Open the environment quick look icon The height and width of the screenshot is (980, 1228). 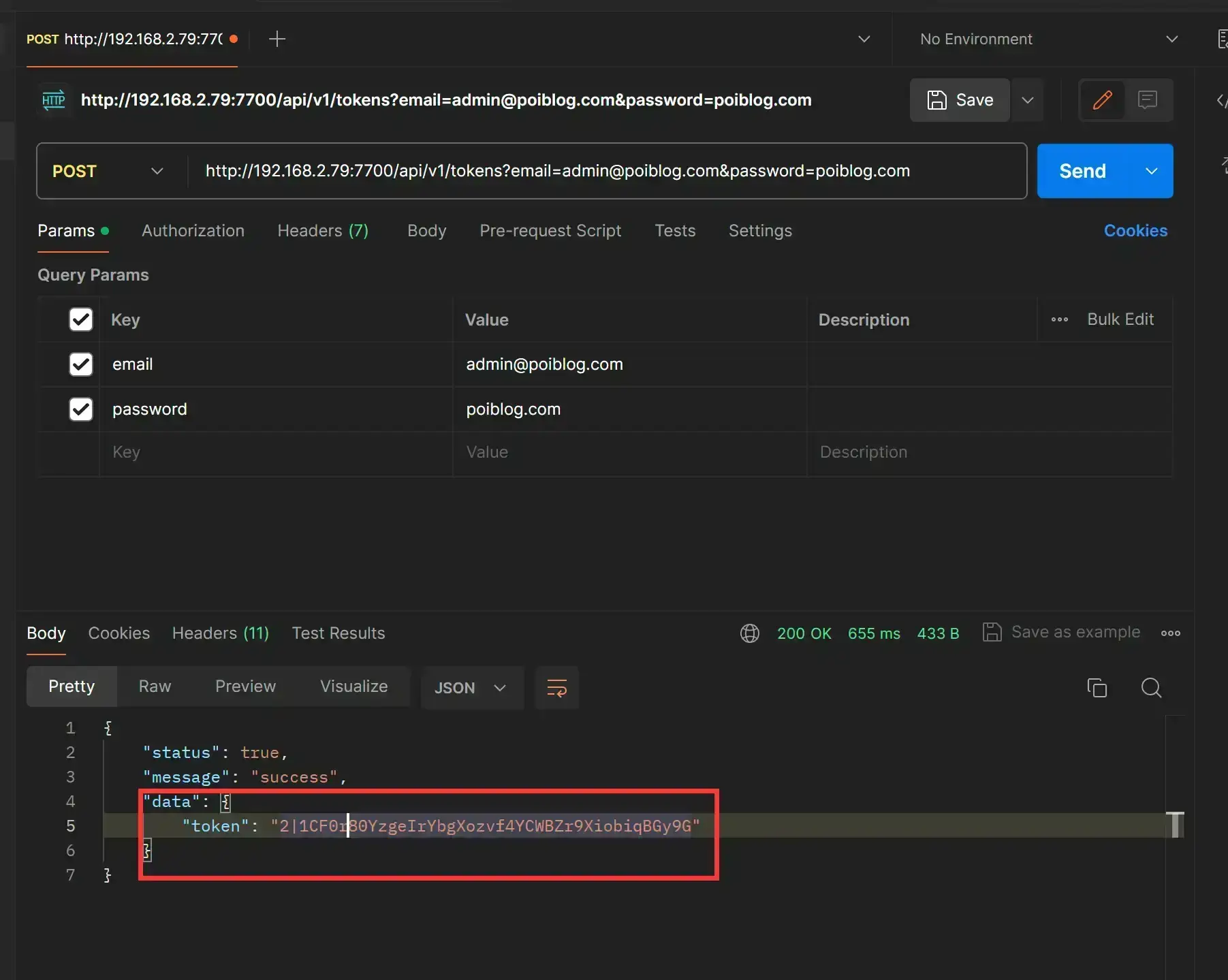pyautogui.click(x=1222, y=39)
